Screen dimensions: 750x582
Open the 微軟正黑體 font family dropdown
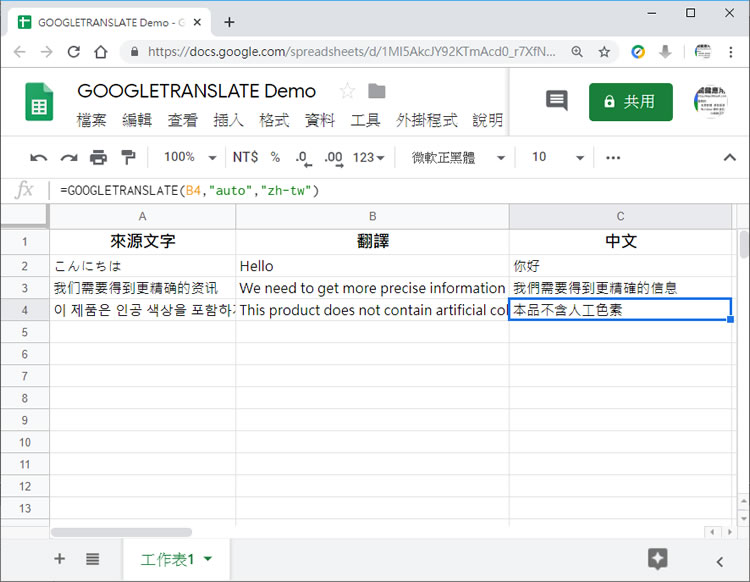[458, 157]
